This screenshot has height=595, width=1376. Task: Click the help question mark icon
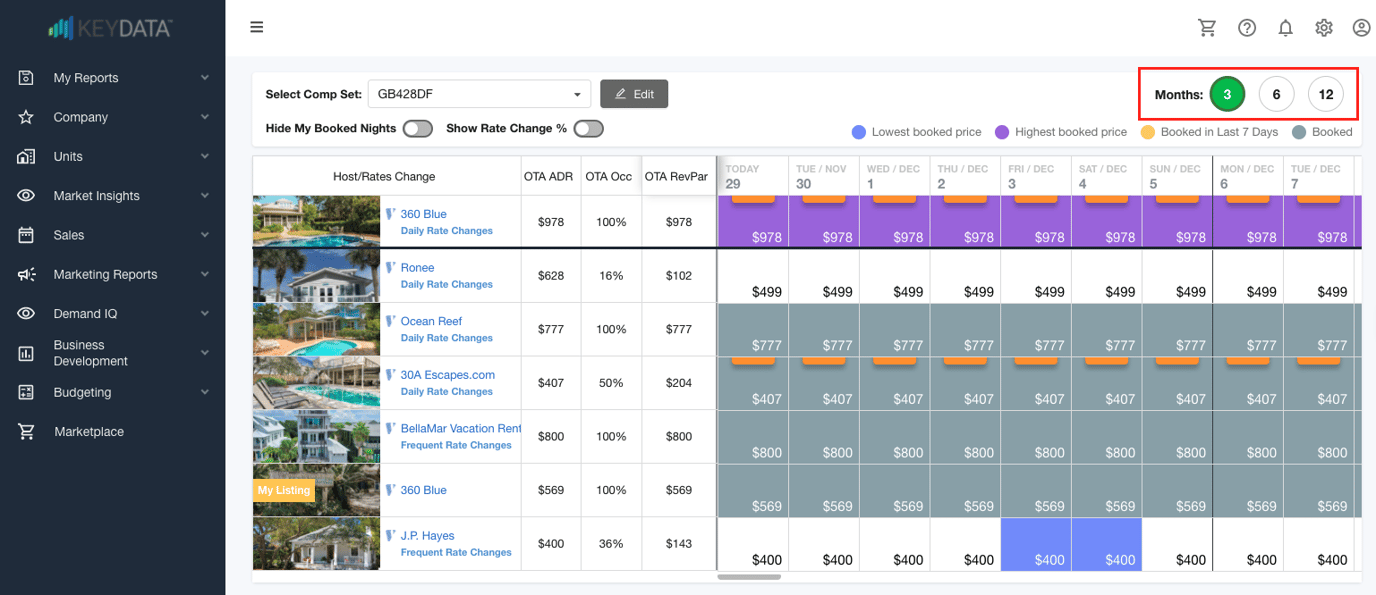point(1246,28)
